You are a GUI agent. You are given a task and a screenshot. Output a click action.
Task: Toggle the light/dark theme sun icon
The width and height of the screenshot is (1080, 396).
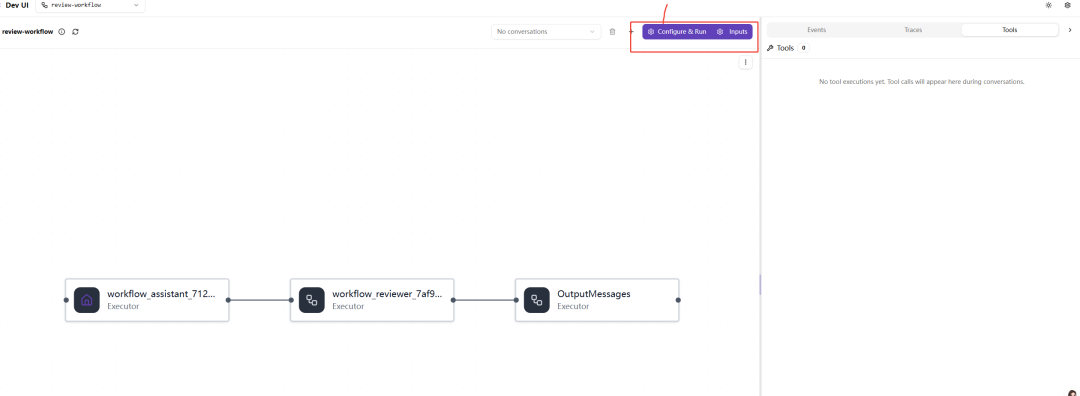(x=1048, y=5)
